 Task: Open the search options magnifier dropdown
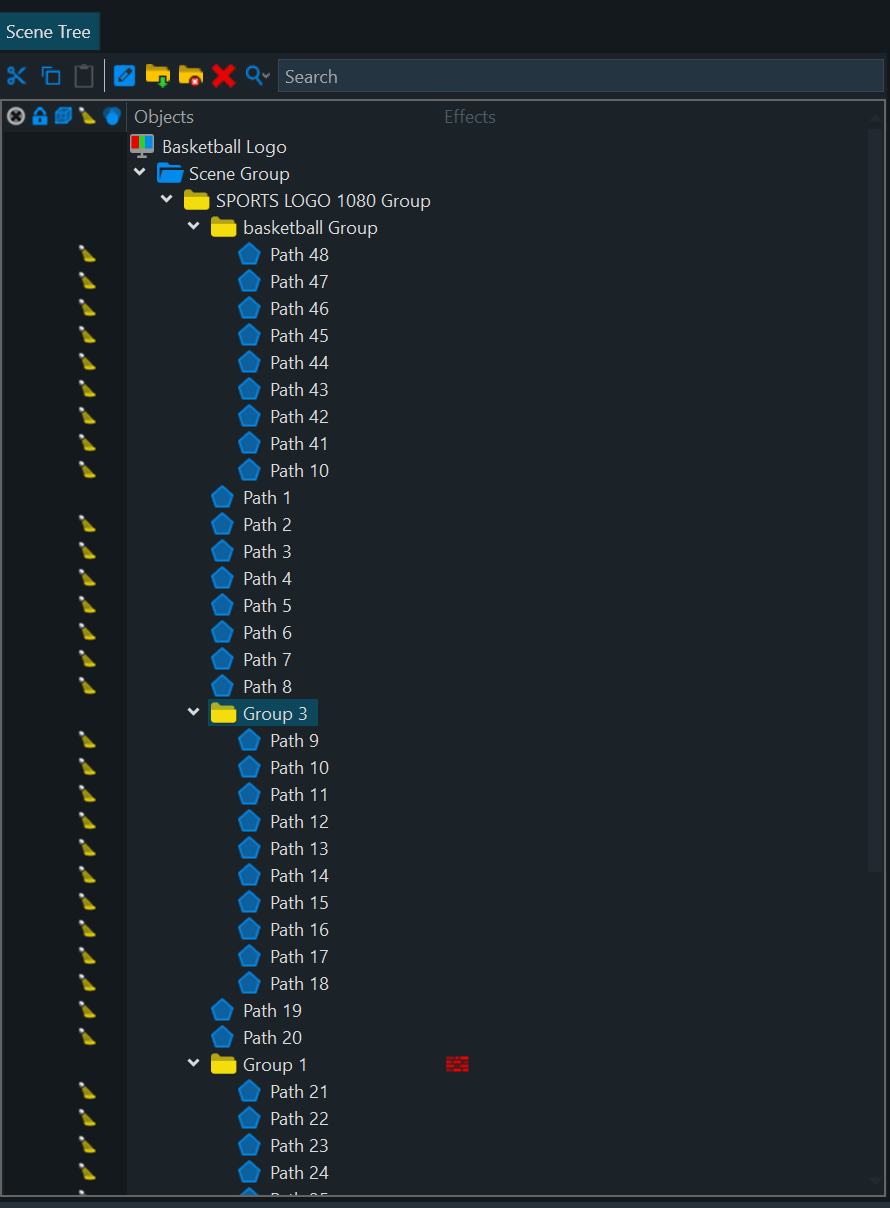coord(258,76)
